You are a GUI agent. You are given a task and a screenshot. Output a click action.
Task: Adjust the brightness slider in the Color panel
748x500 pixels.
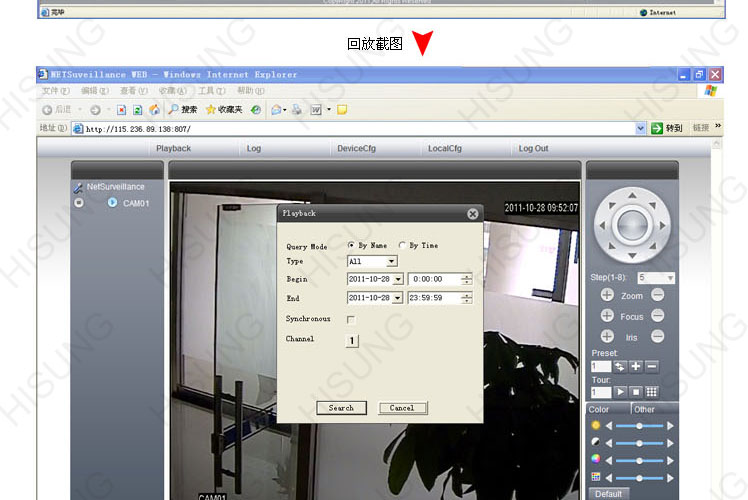[x=639, y=425]
